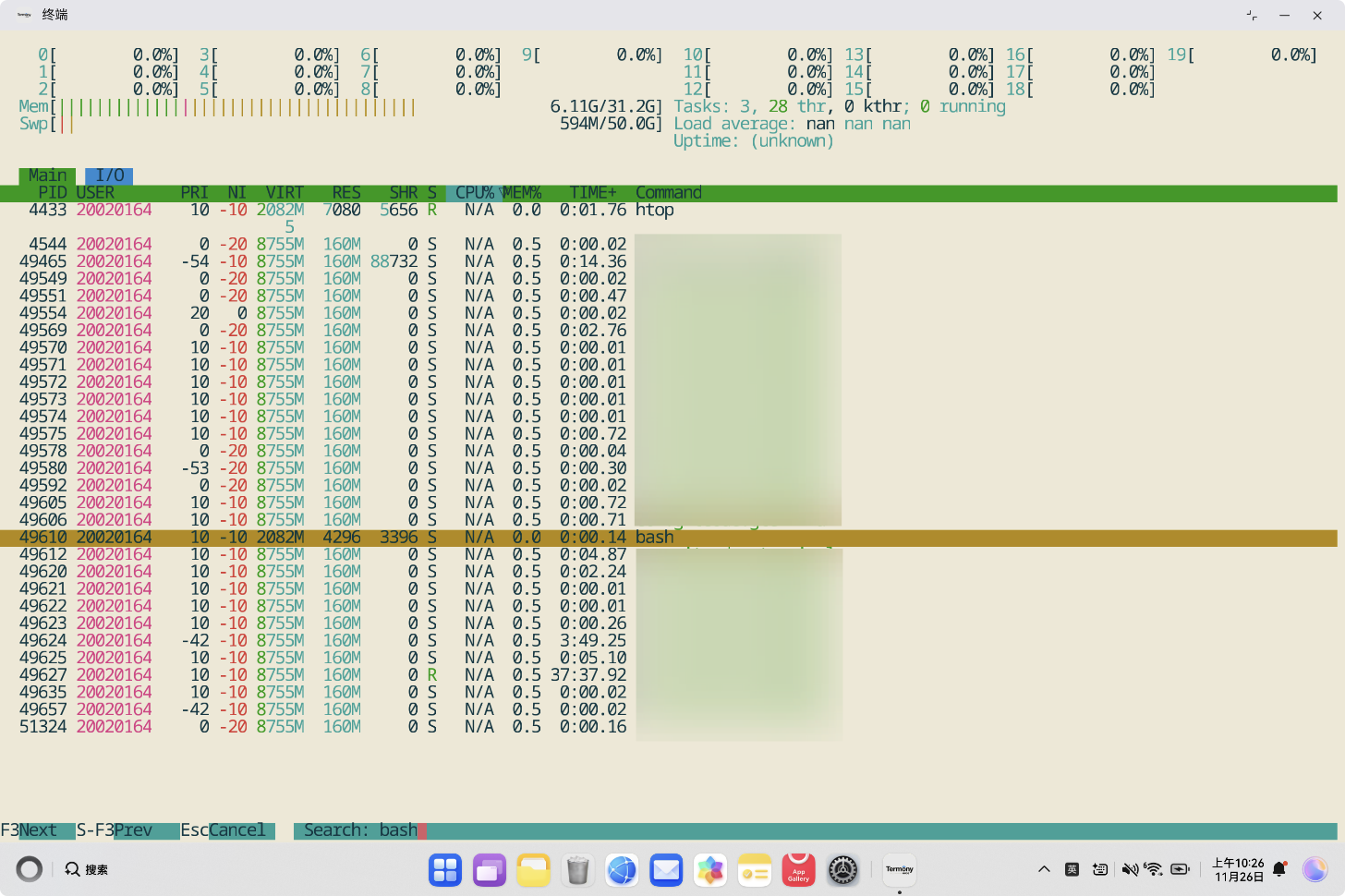
Task: Open the on-screen keyboard tray icon
Action: [1100, 869]
